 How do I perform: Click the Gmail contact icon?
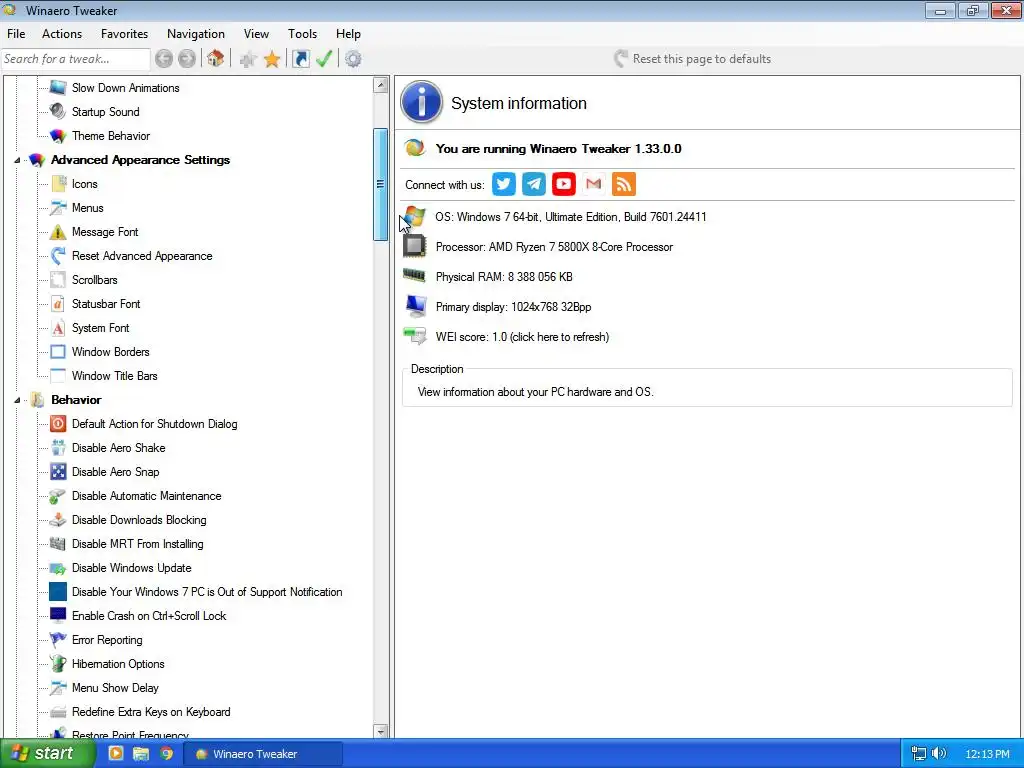pos(594,184)
